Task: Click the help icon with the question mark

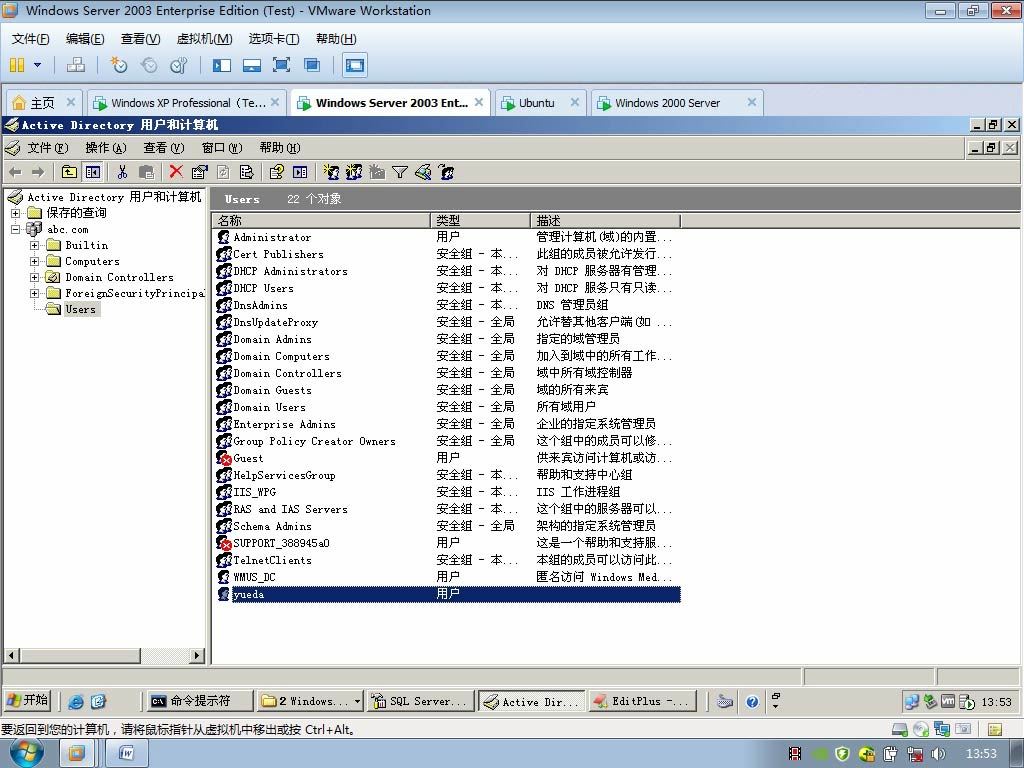Action: (x=276, y=172)
